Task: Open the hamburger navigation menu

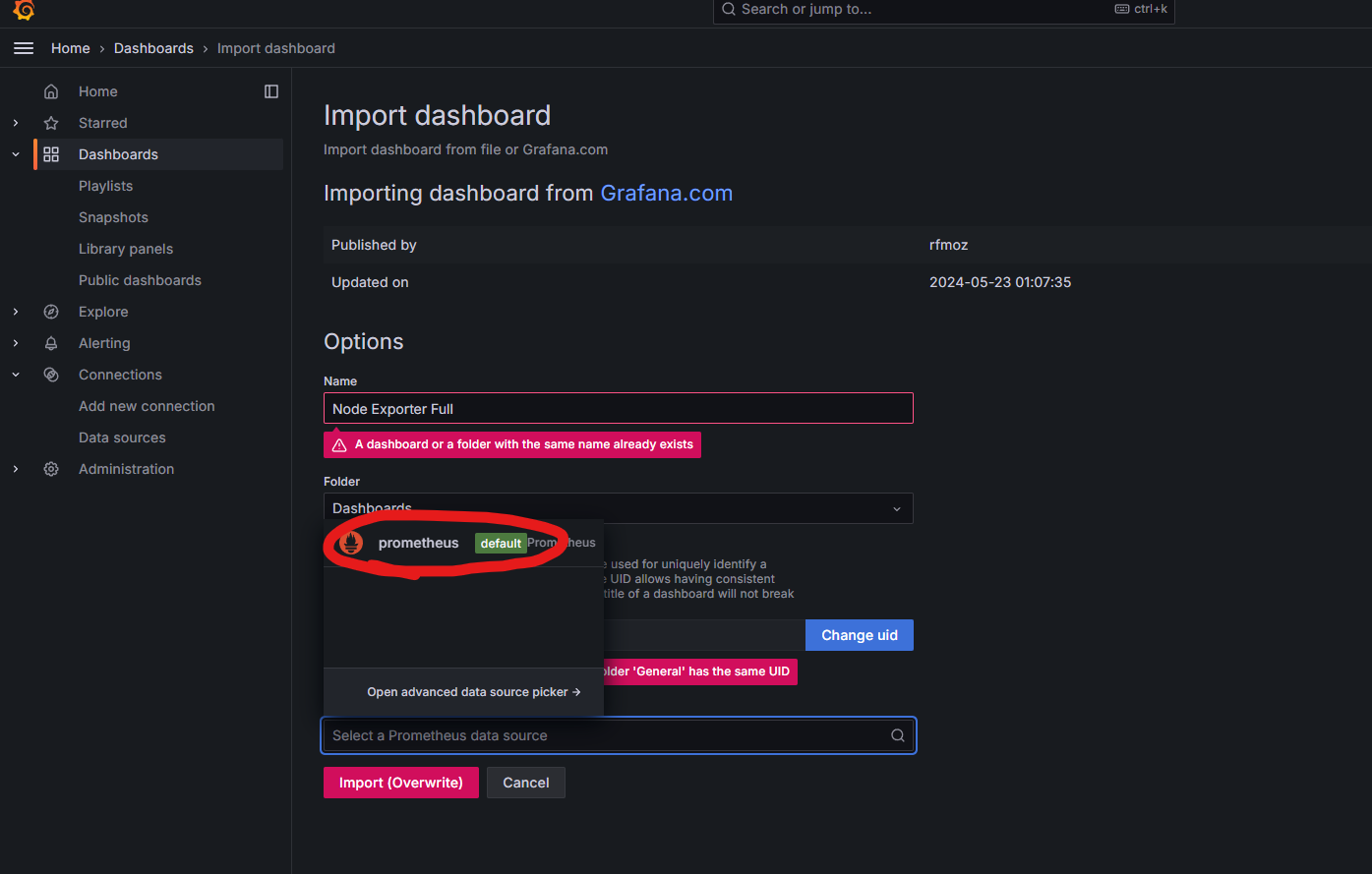Action: (24, 47)
